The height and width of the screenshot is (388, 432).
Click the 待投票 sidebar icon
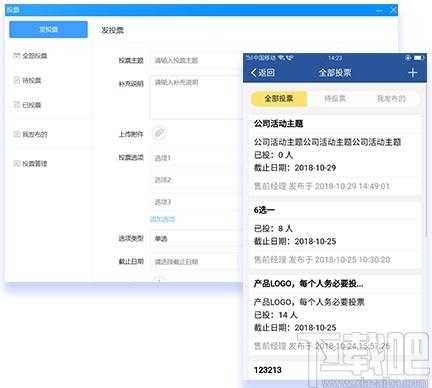(16, 80)
